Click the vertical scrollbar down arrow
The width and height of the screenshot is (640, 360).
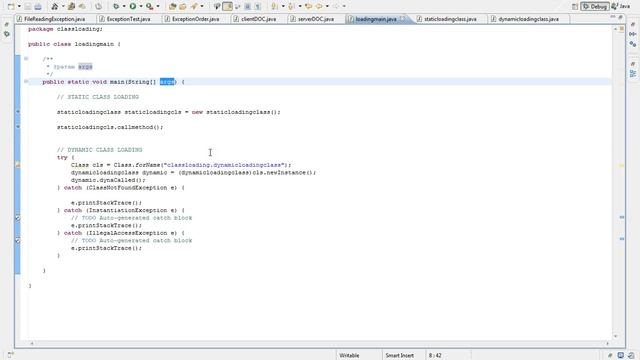[616, 336]
